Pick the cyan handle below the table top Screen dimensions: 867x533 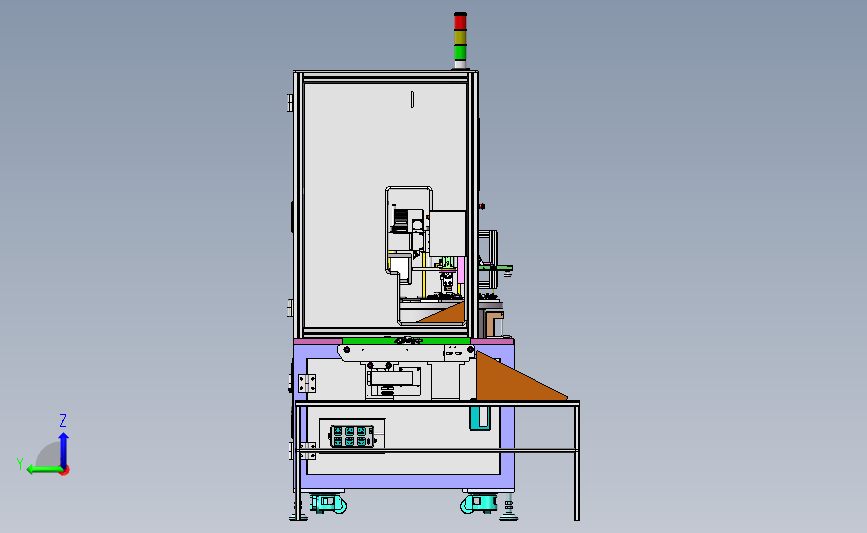pyautogui.click(x=480, y=417)
